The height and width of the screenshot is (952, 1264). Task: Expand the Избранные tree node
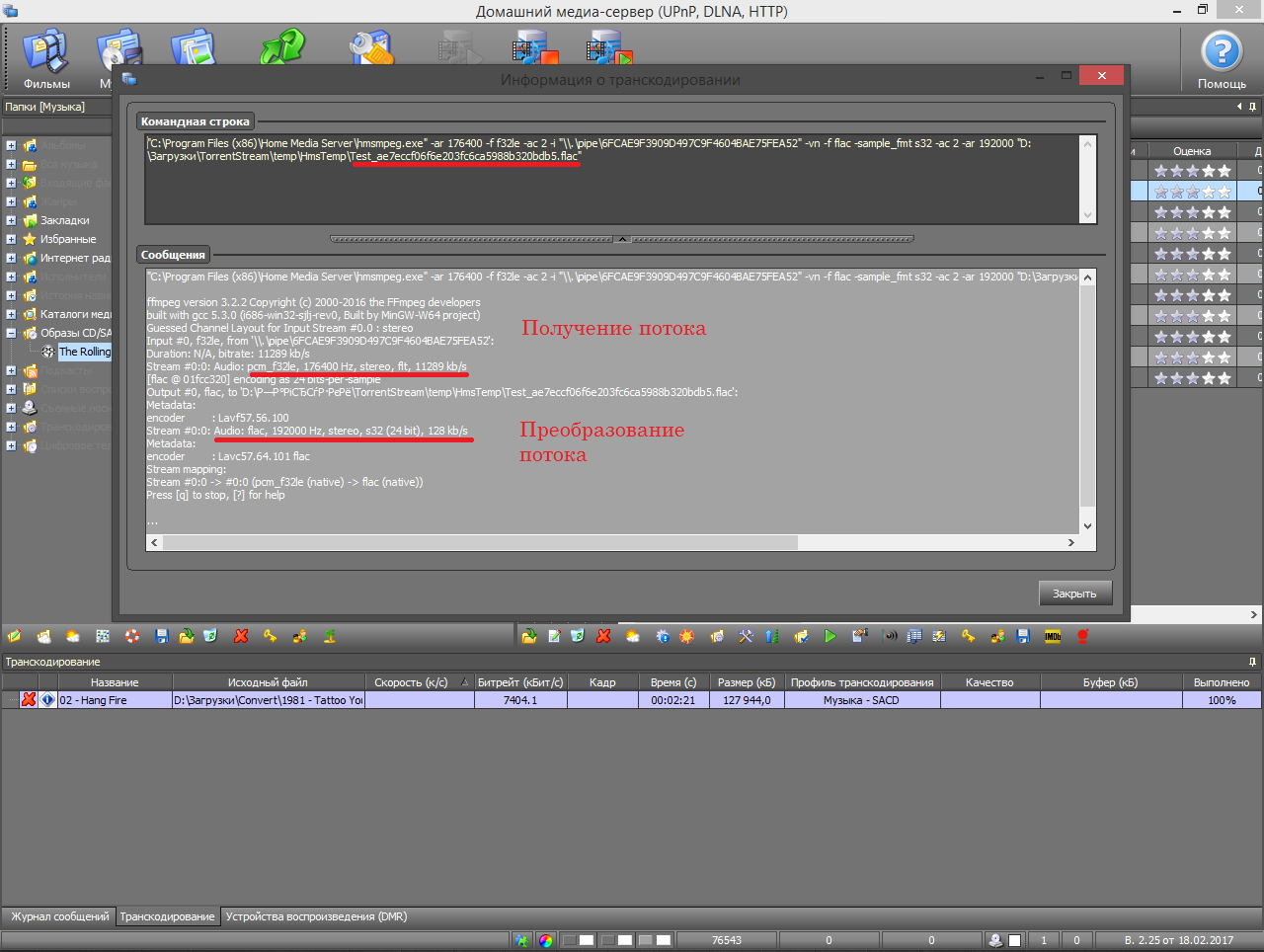coord(11,239)
